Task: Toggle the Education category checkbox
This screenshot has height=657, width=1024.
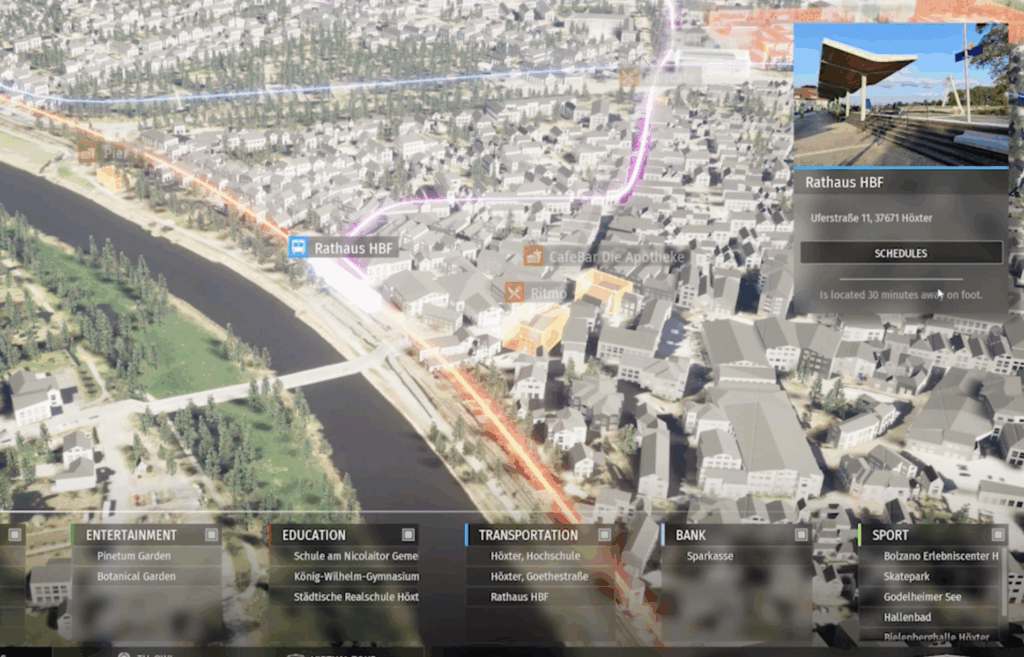Action: coord(408,535)
